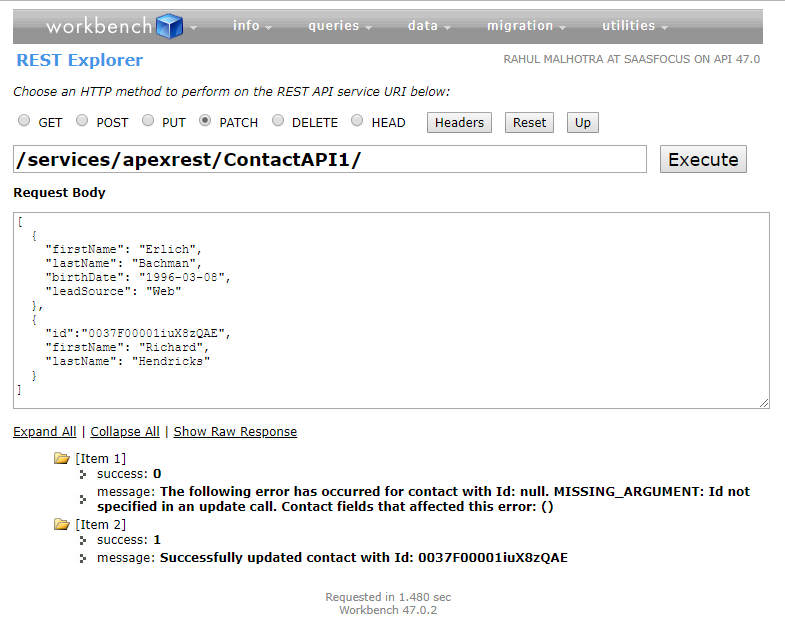Click the Up button

(x=583, y=123)
